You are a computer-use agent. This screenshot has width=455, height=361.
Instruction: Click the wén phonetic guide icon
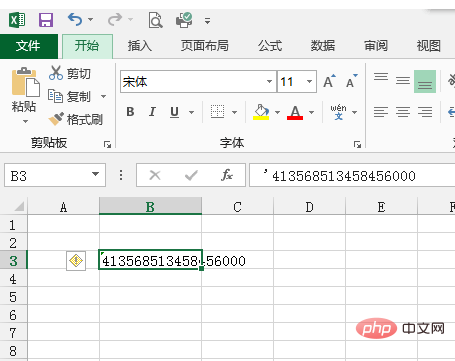(x=338, y=112)
